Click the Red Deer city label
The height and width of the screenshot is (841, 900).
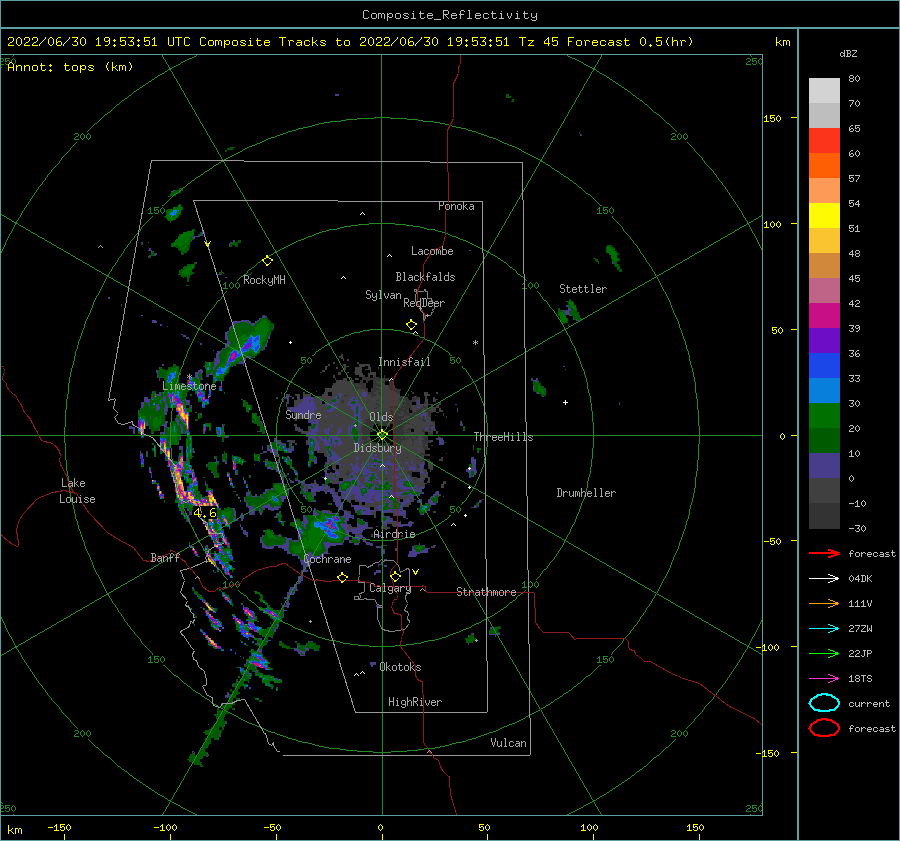pos(424,303)
